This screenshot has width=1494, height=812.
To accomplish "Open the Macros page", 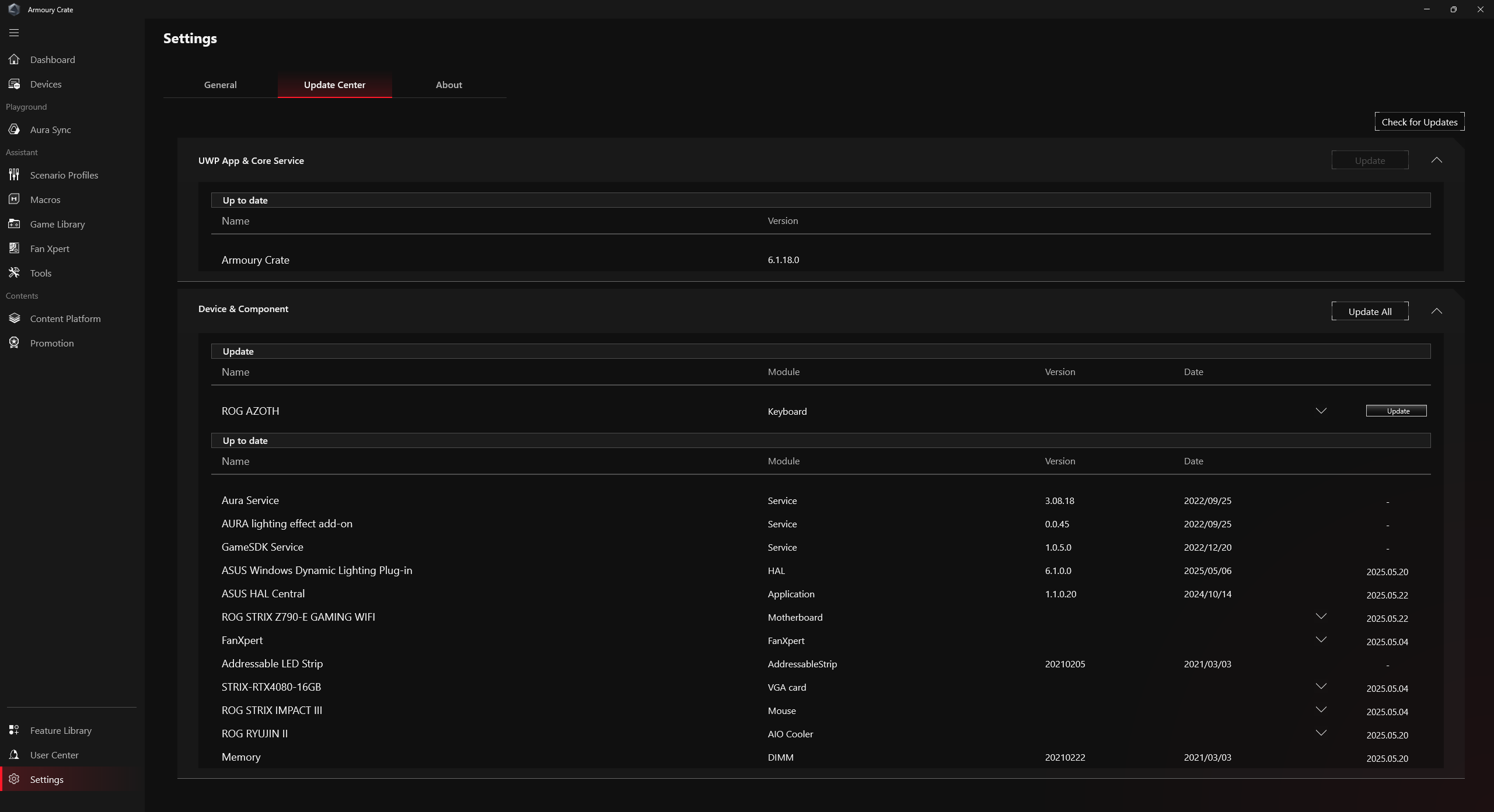I will [72, 199].
